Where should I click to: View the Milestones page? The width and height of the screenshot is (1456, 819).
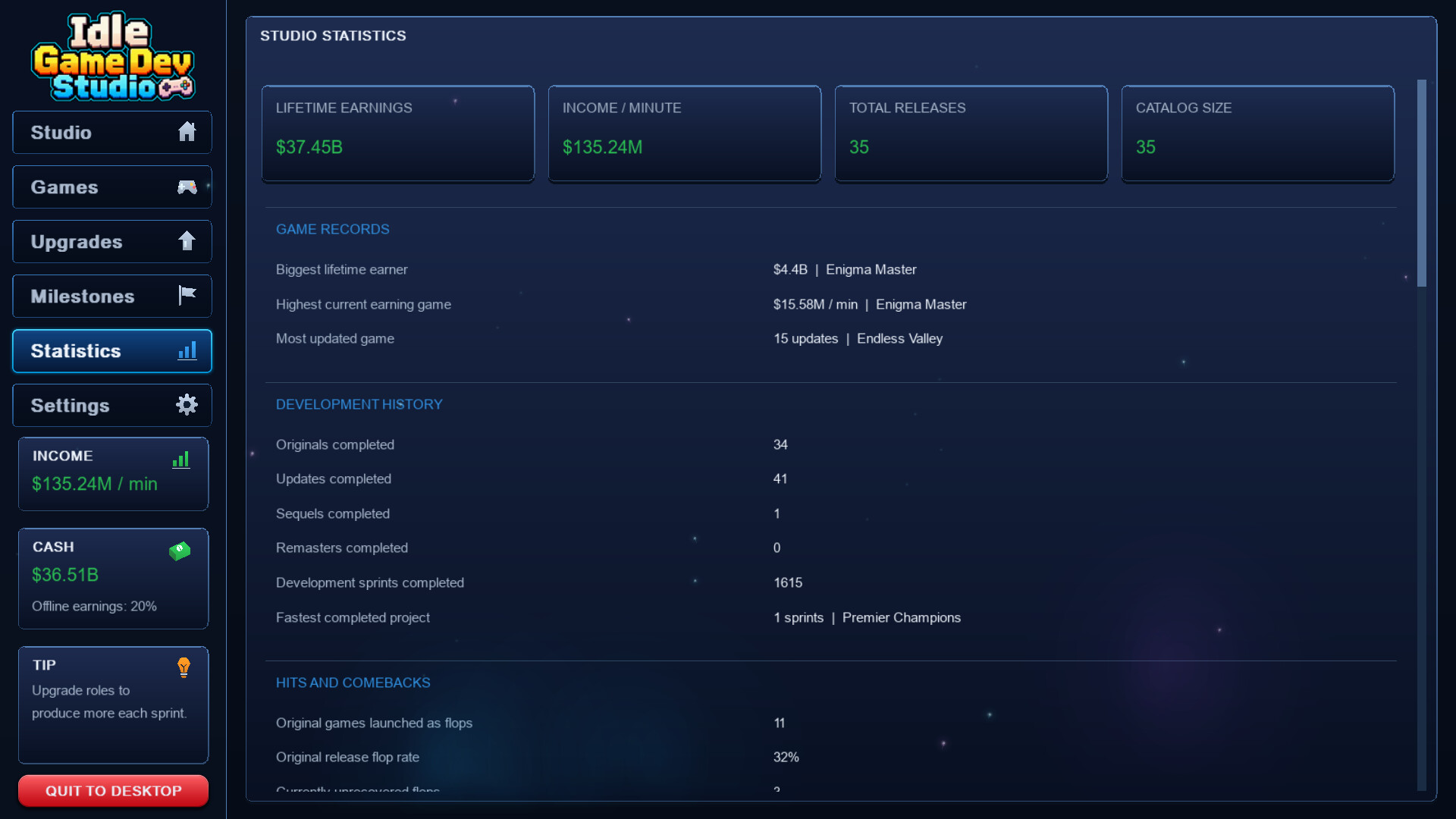tap(112, 297)
